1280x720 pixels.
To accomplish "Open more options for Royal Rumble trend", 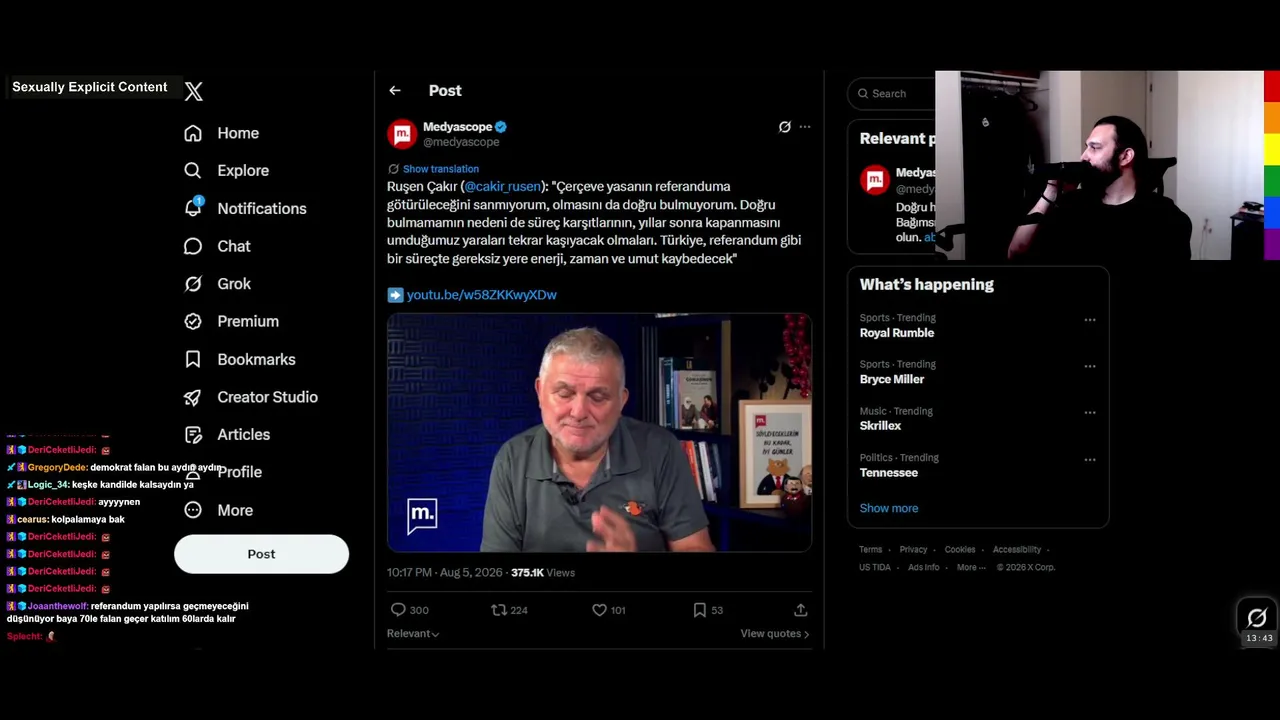I will click(1090, 320).
